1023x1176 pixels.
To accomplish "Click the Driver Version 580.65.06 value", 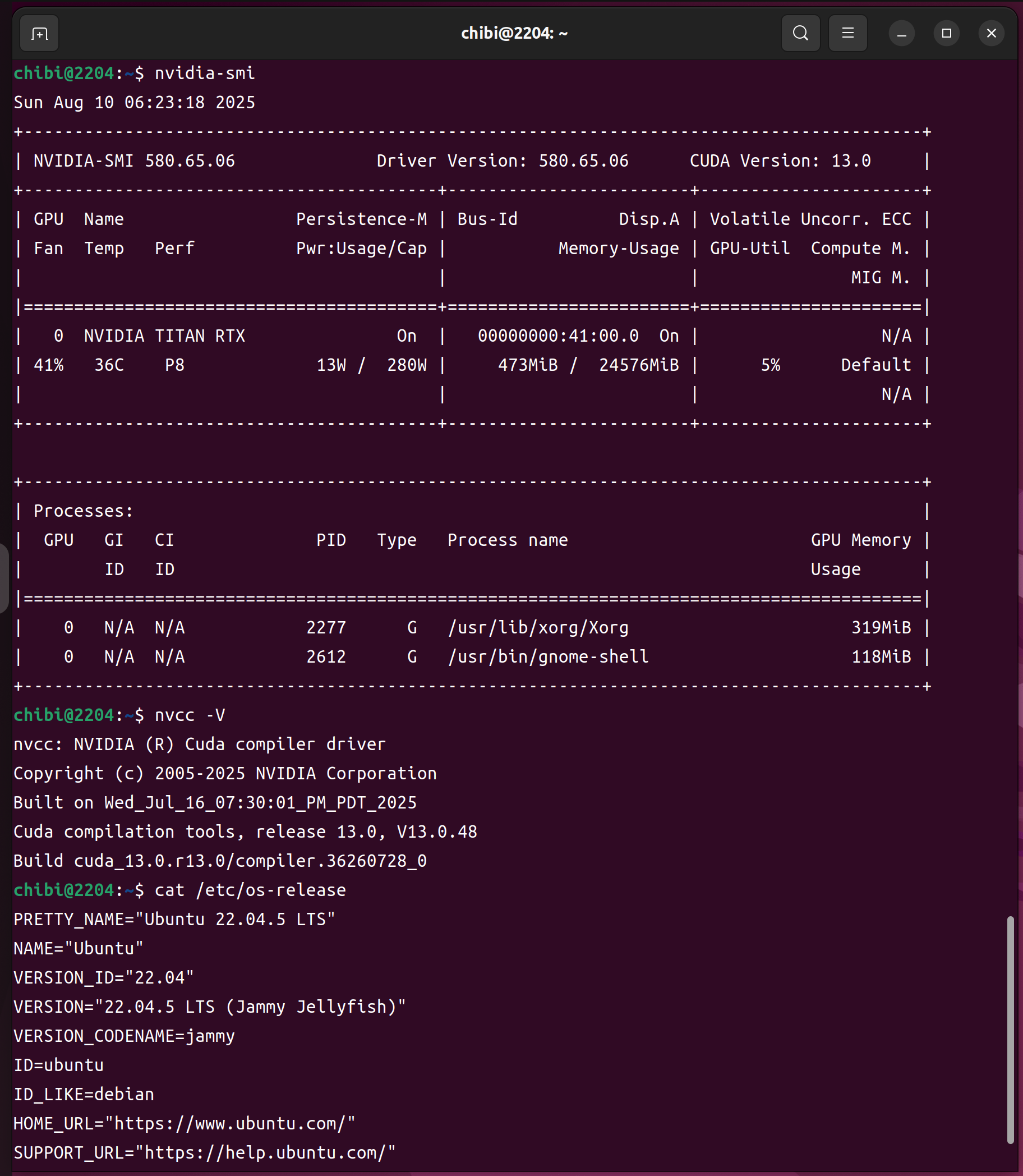I will click(583, 161).
